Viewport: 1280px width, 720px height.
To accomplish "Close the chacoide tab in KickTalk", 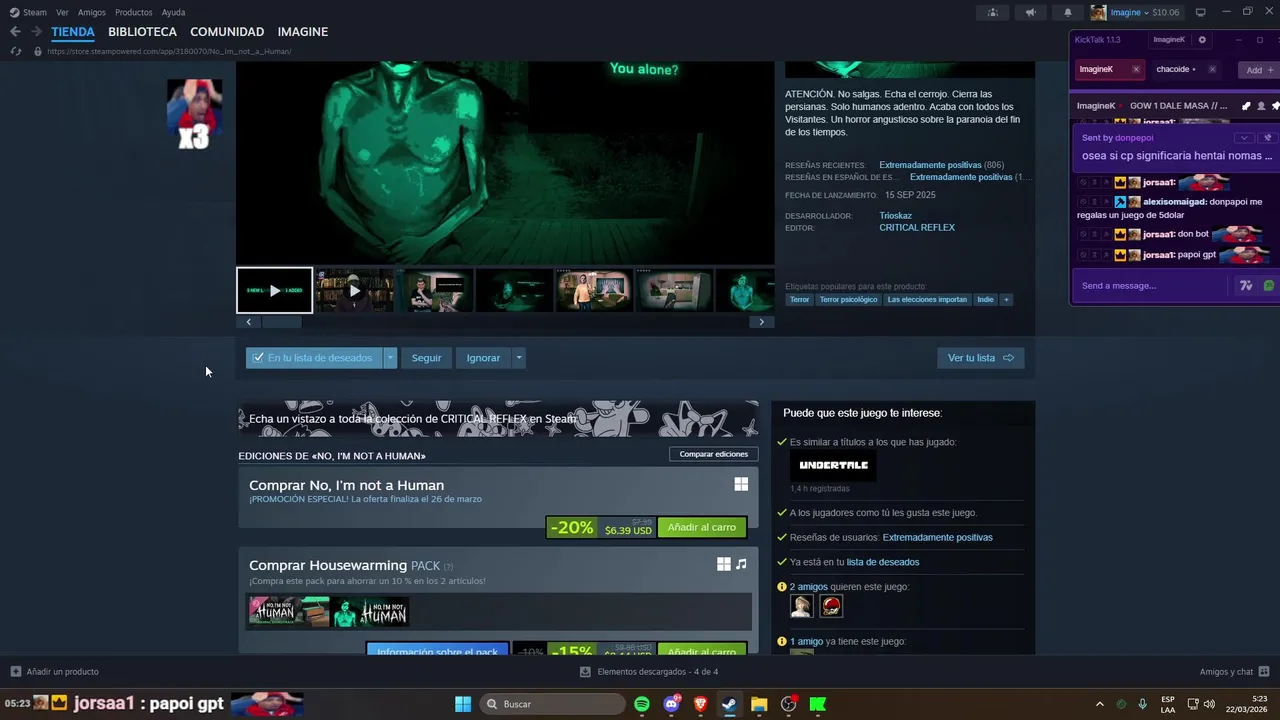I will pyautogui.click(x=1212, y=69).
